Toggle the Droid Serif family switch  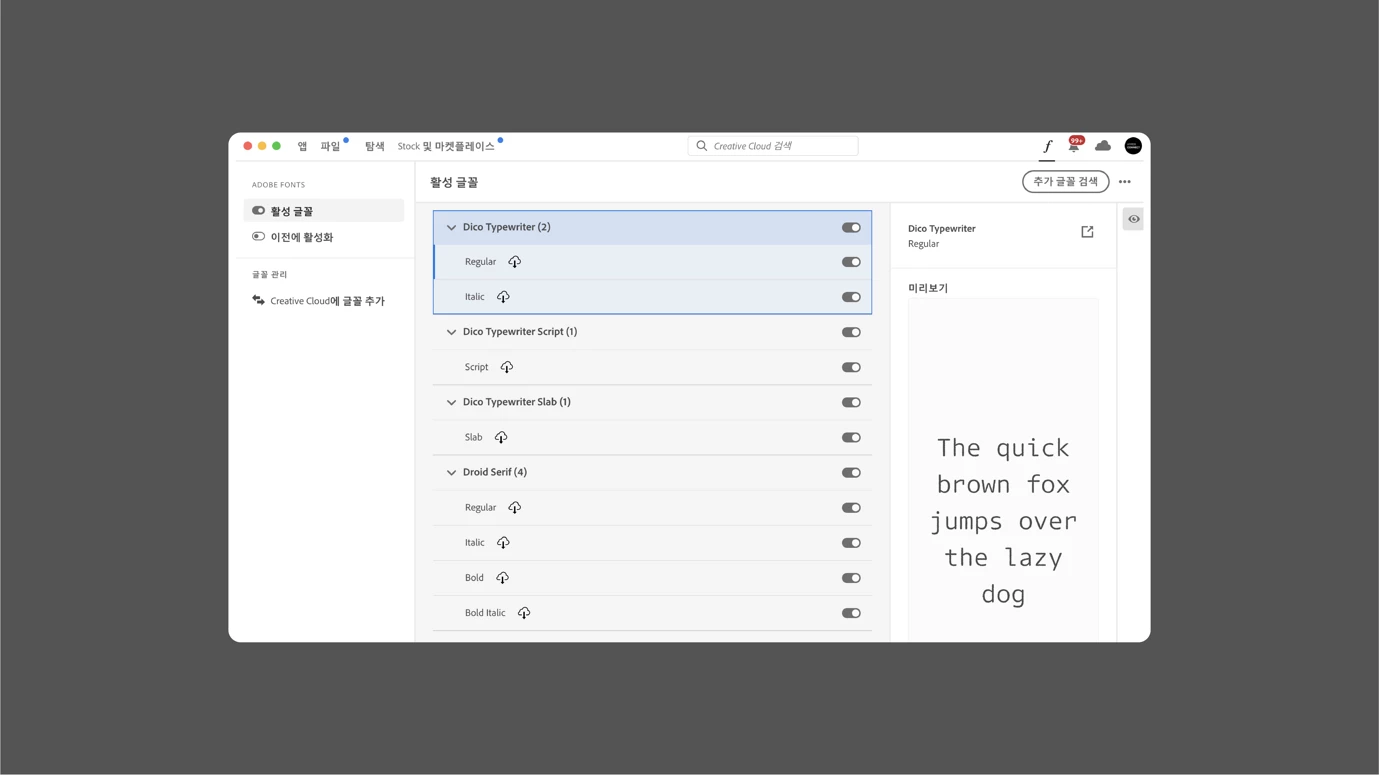tap(851, 472)
